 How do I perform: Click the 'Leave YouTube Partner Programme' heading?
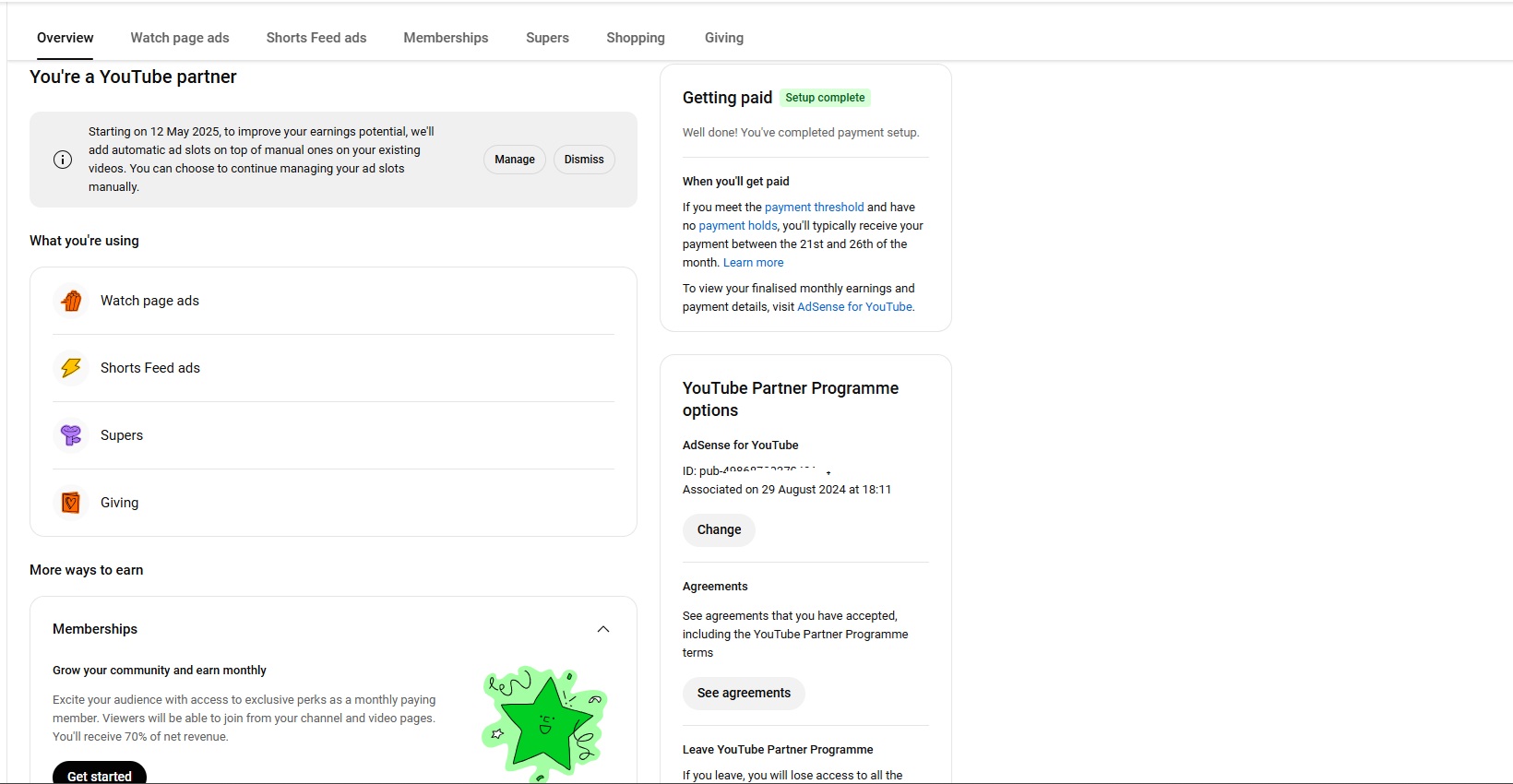[778, 750]
